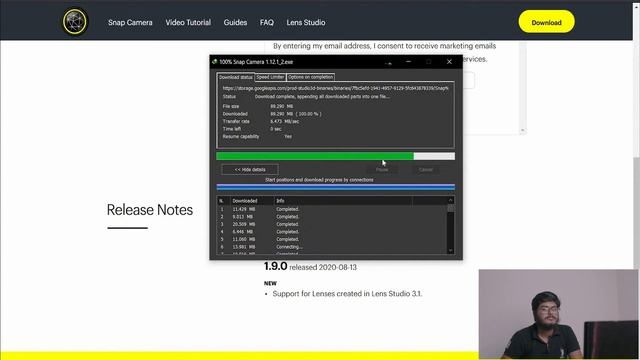
Task: Click the Resume capability value Yes
Action: 288,136
